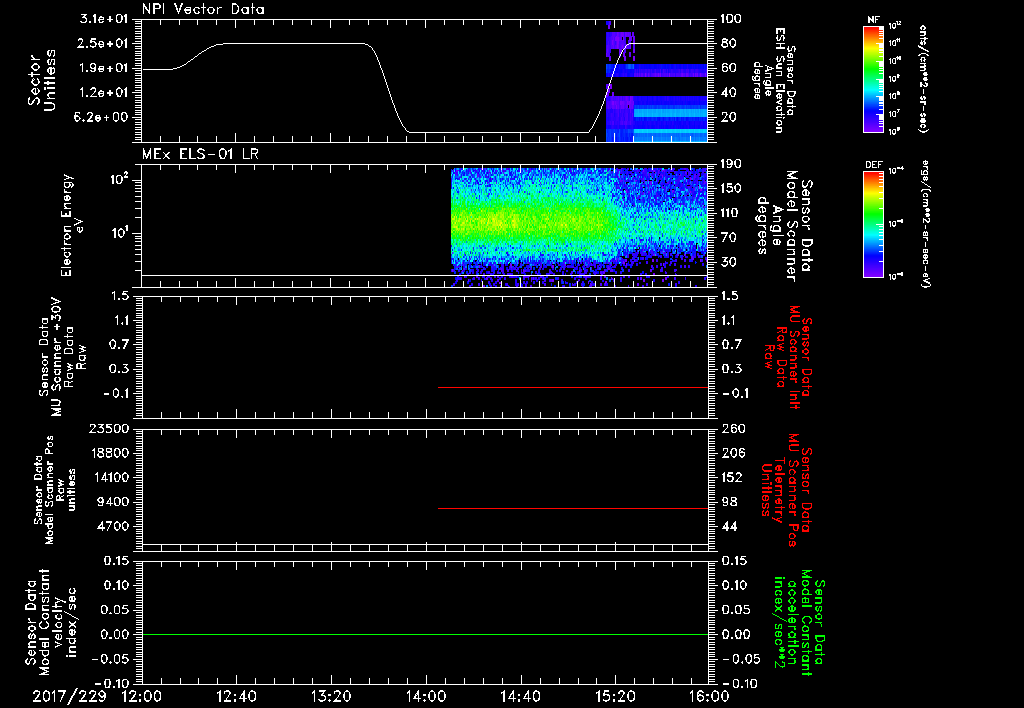Click the '1.9e+01' sector tick label
The height and width of the screenshot is (708, 1024).
(x=104, y=68)
